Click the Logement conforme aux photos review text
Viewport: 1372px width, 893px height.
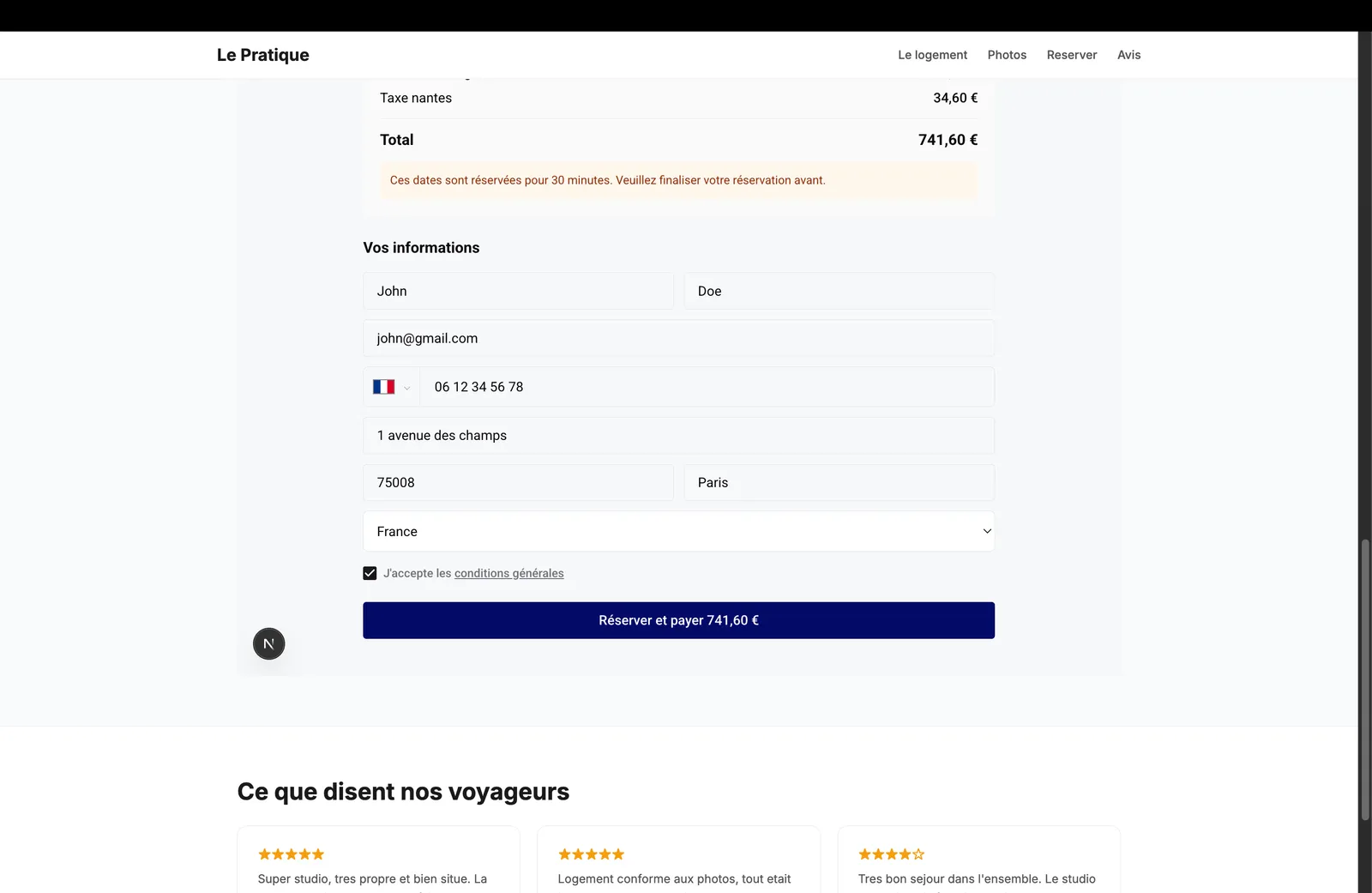(x=674, y=879)
